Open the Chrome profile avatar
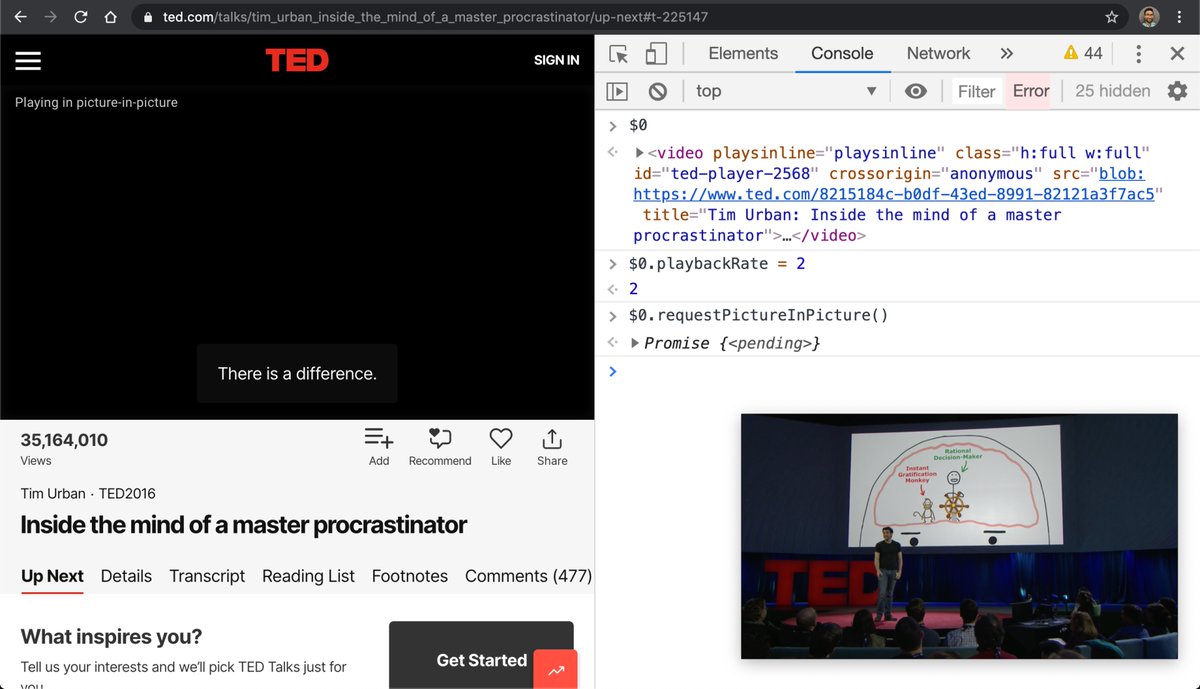1200x689 pixels. coord(1149,17)
